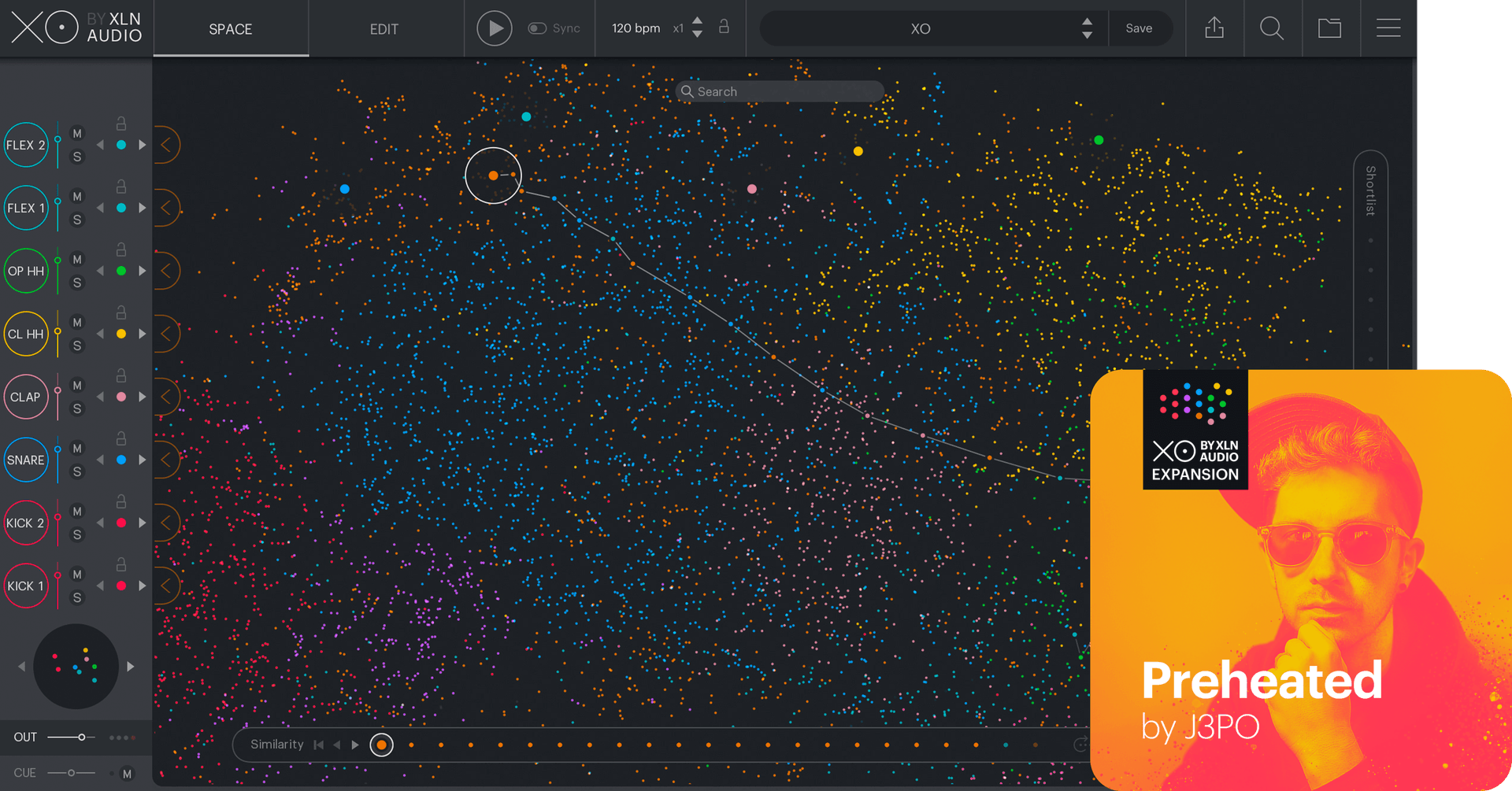Toggle the Sync switch
Image resolution: width=1512 pixels, height=791 pixels.
(x=537, y=28)
